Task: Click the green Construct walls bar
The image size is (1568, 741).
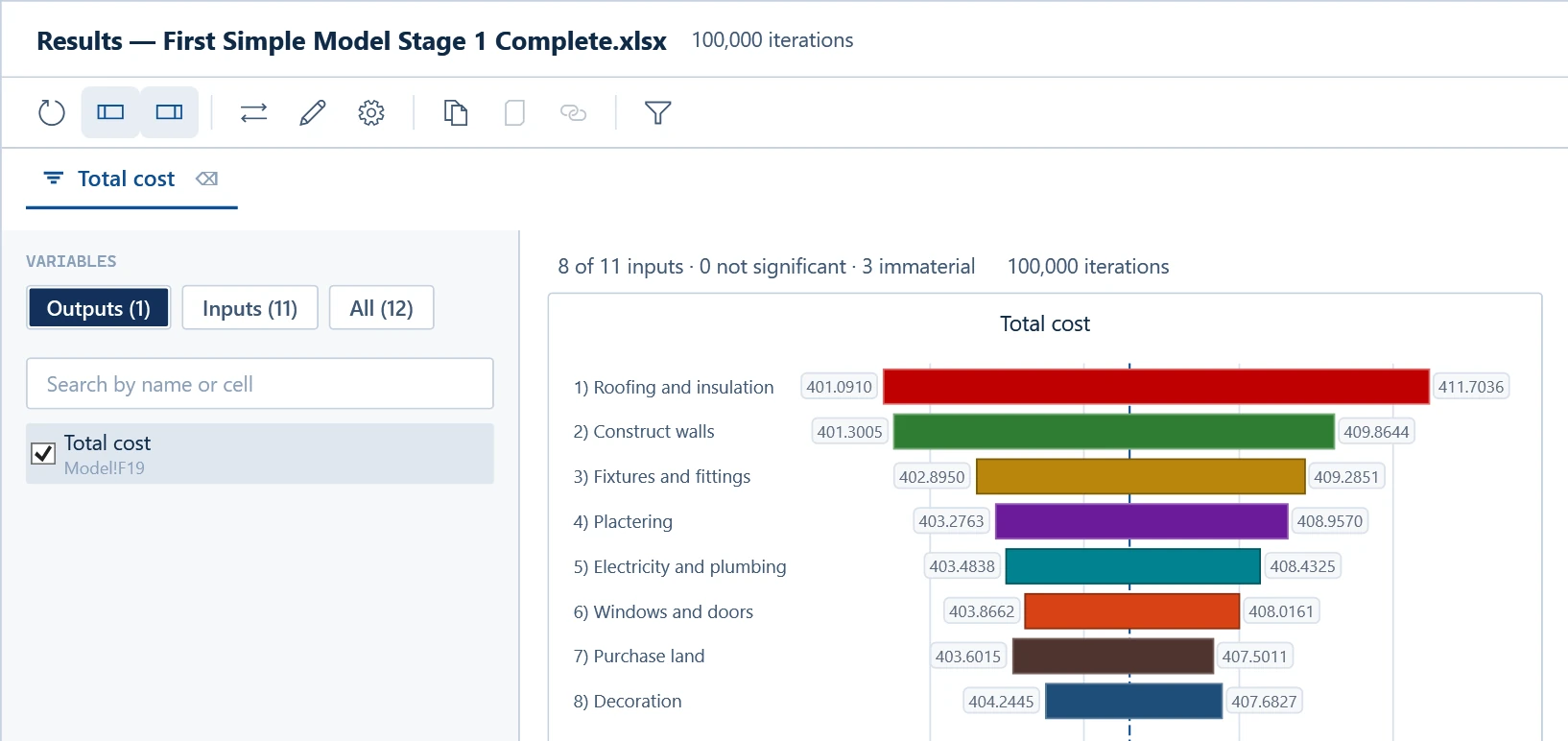Action: 1114,432
